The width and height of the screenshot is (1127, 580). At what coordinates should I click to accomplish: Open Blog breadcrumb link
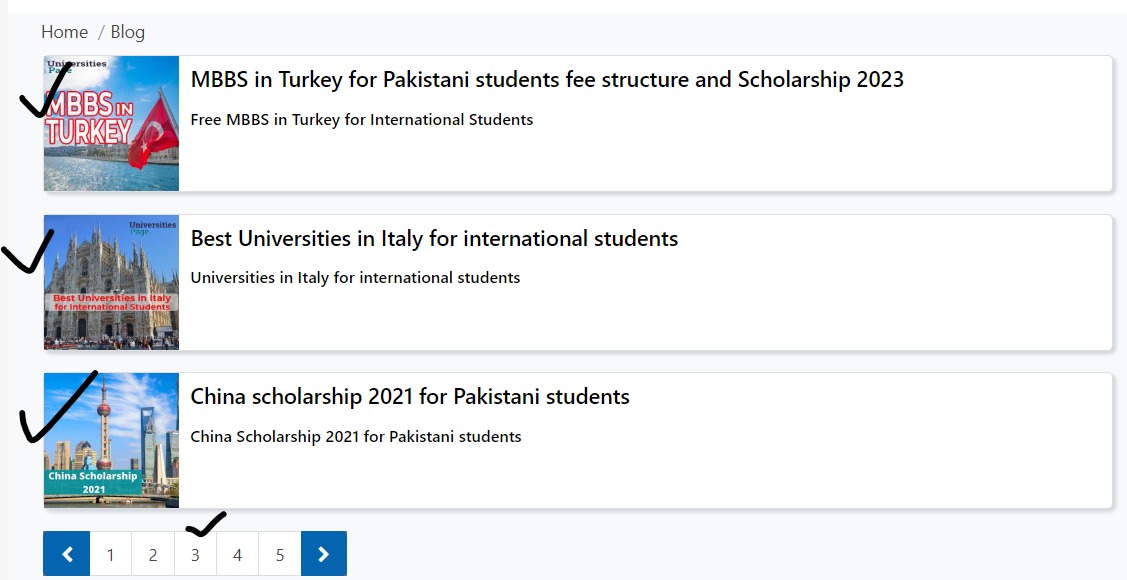point(127,32)
